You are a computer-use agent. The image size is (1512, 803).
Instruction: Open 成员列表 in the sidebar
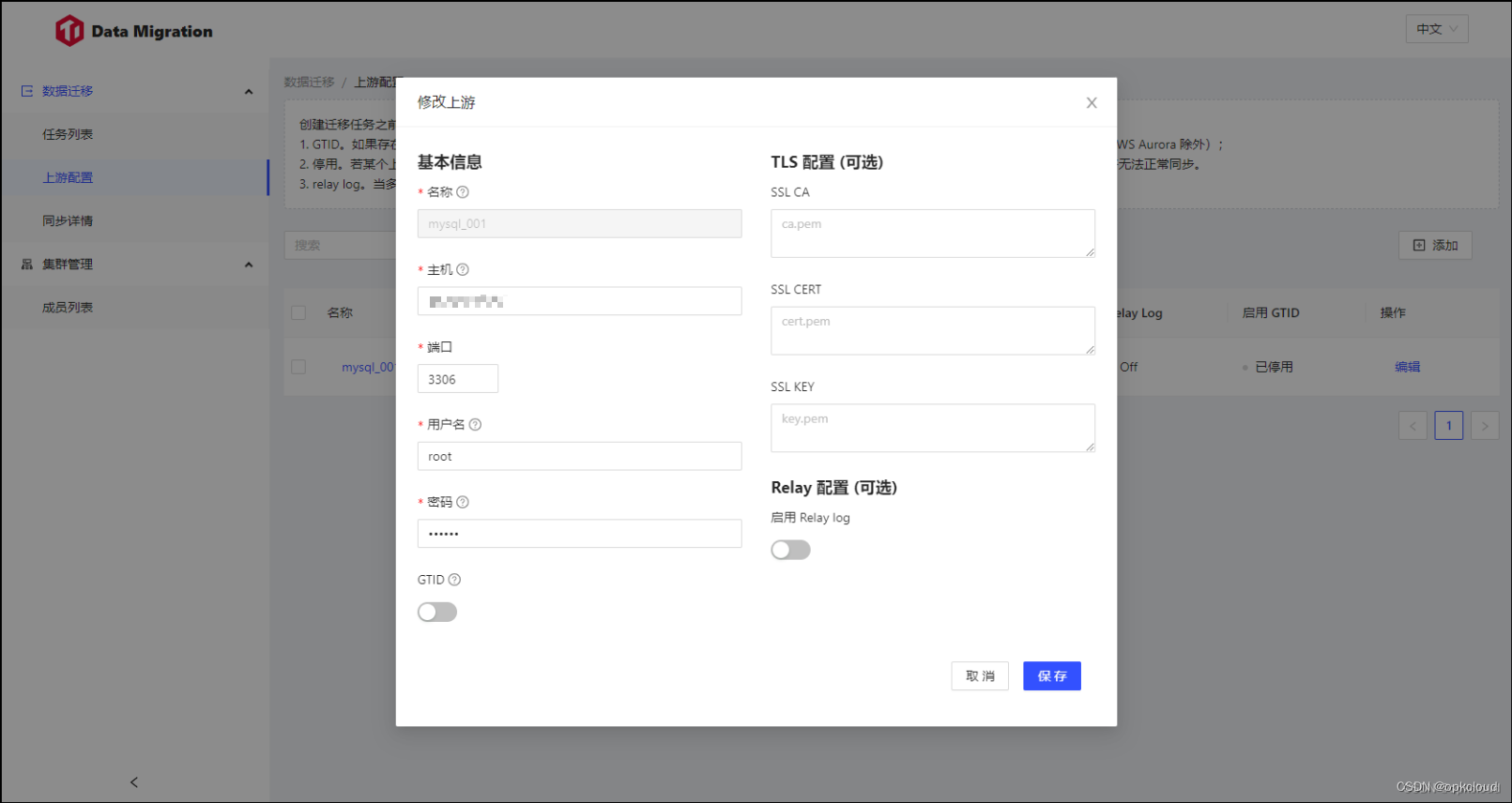coord(68,308)
